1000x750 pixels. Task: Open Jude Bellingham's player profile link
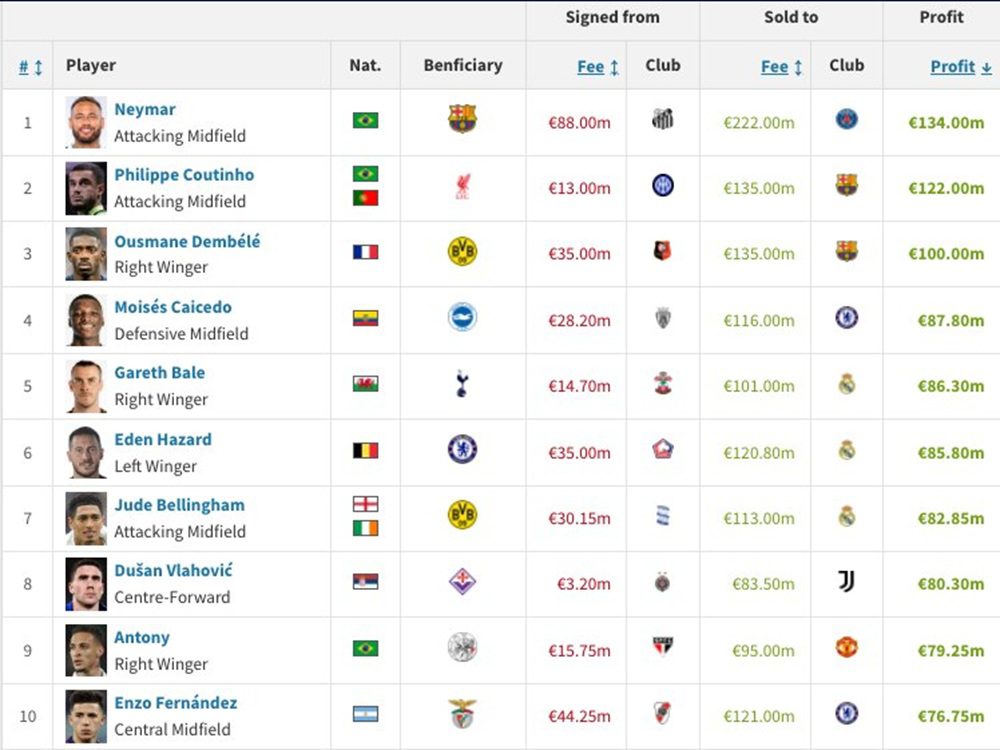point(179,505)
